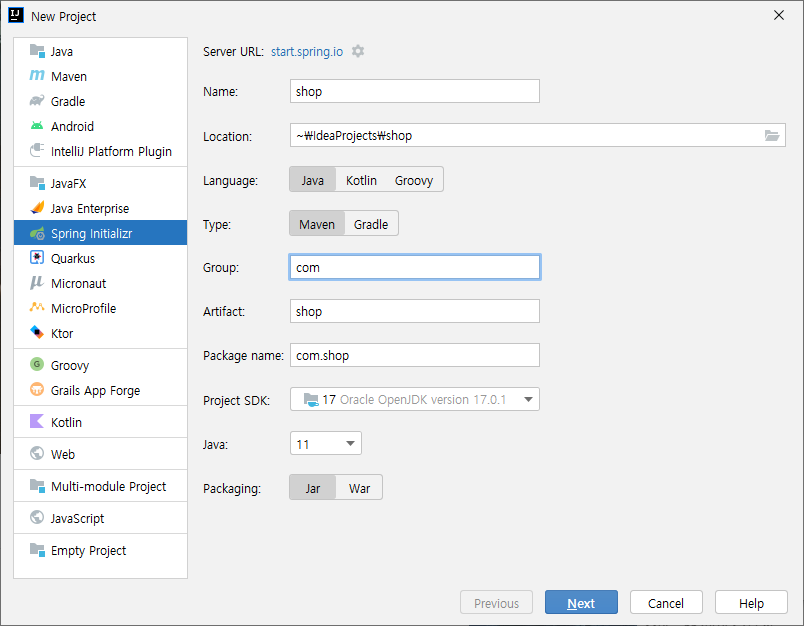
Task: Click the IntelliJ logo in title bar
Action: pos(16,15)
